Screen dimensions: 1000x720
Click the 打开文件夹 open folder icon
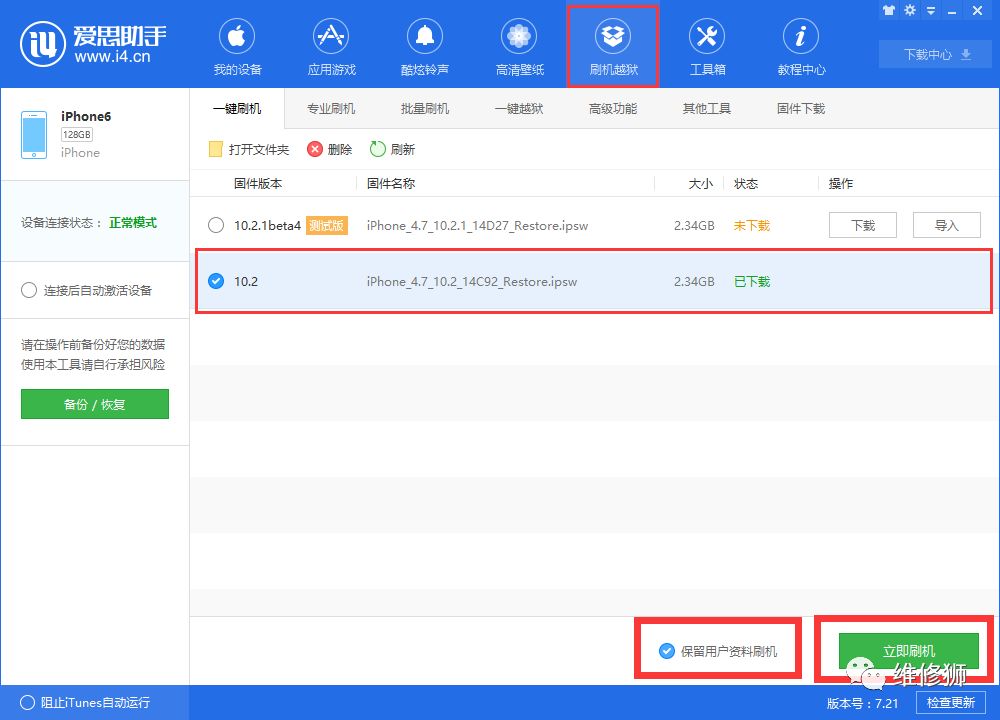[215, 149]
